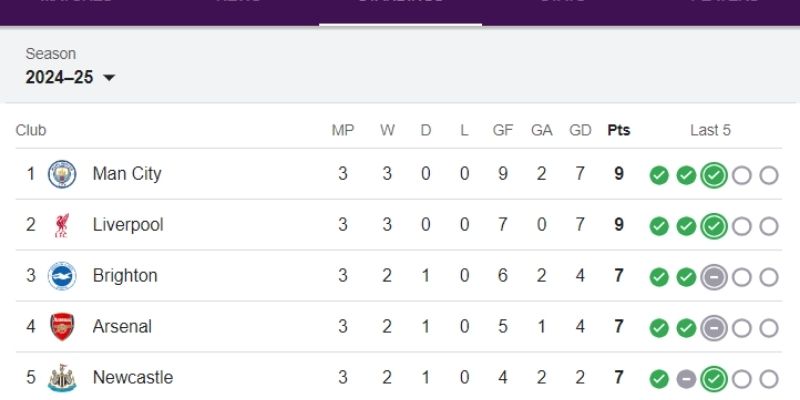Open the Man City team name
Image resolution: width=800 pixels, height=400 pixels.
click(x=126, y=174)
